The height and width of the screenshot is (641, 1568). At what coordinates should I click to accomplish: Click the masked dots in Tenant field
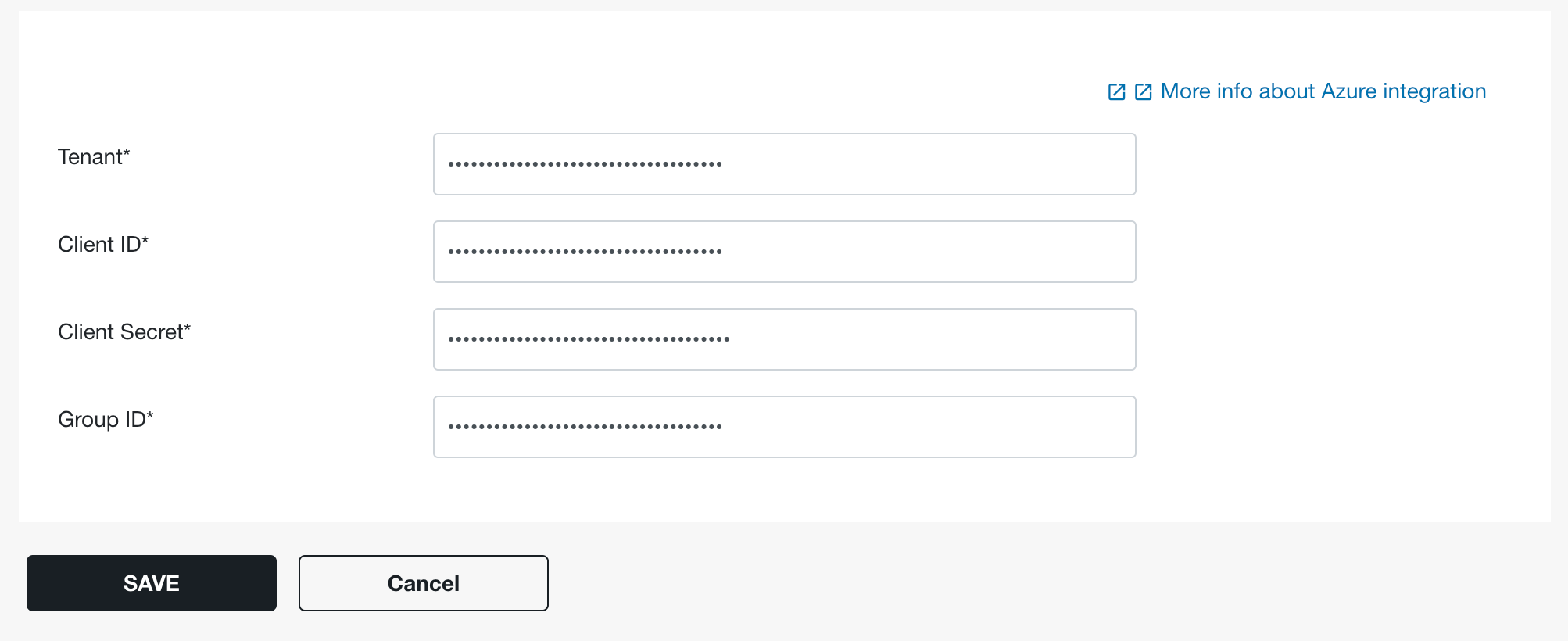[x=585, y=164]
